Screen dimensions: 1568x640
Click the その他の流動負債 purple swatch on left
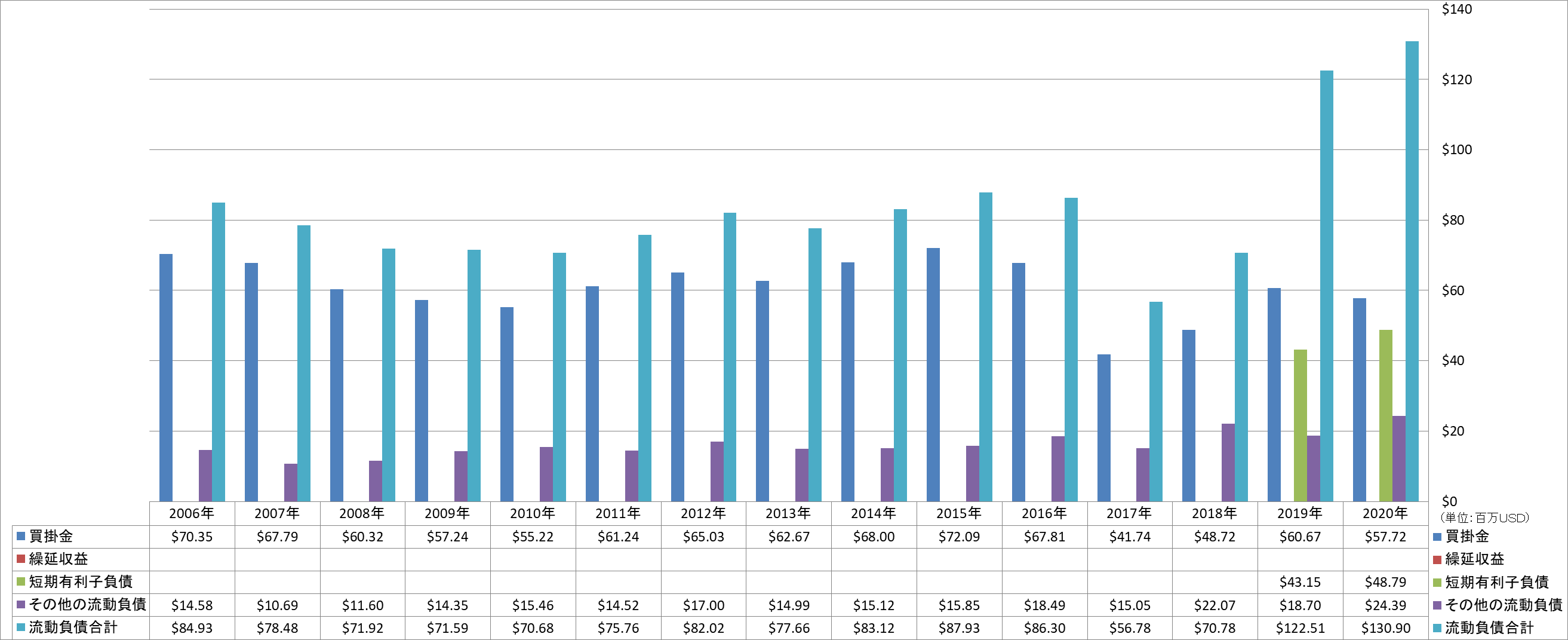click(x=21, y=605)
